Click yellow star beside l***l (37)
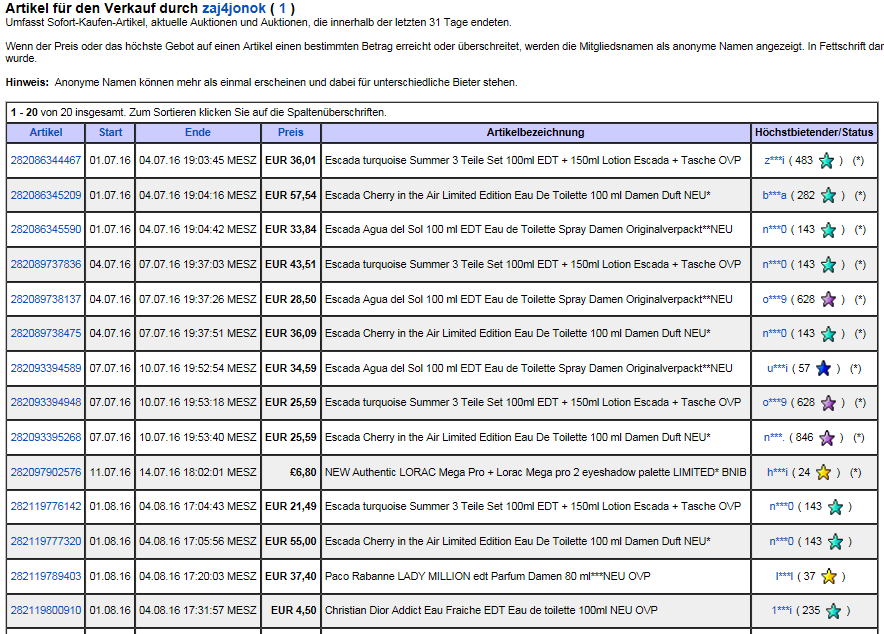 (x=829, y=577)
